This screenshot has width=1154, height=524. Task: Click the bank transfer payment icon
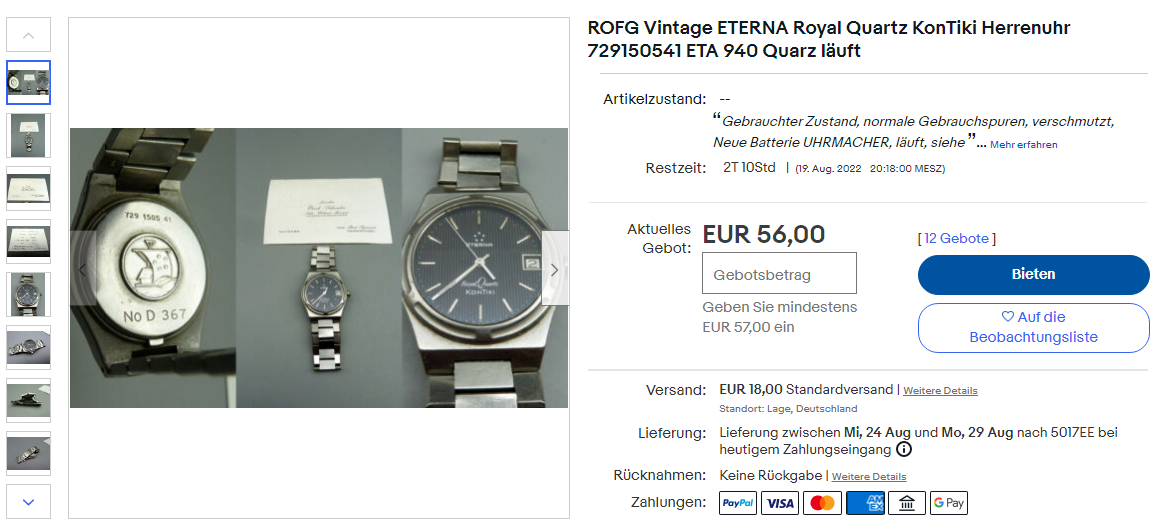click(x=907, y=503)
